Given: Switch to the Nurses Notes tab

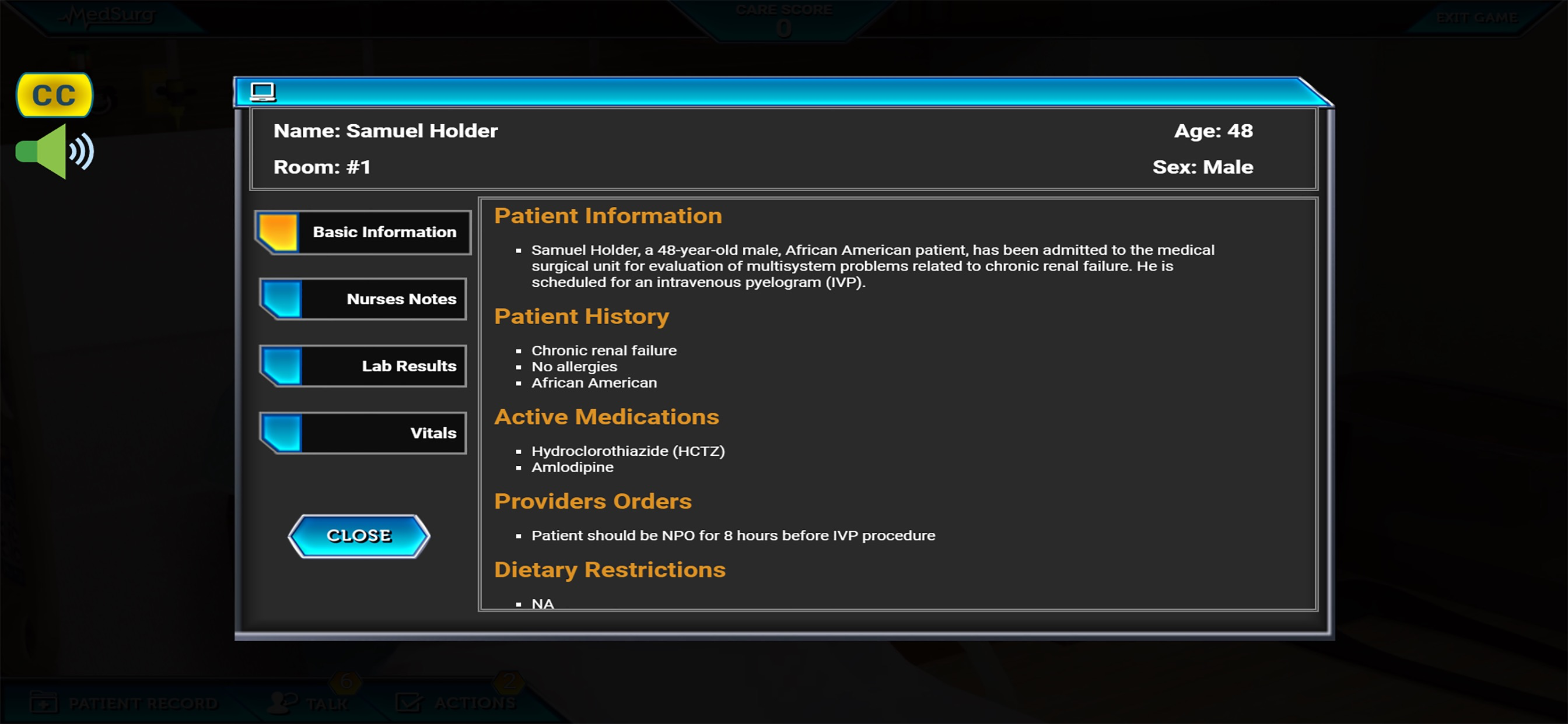Looking at the screenshot, I should pos(363,298).
